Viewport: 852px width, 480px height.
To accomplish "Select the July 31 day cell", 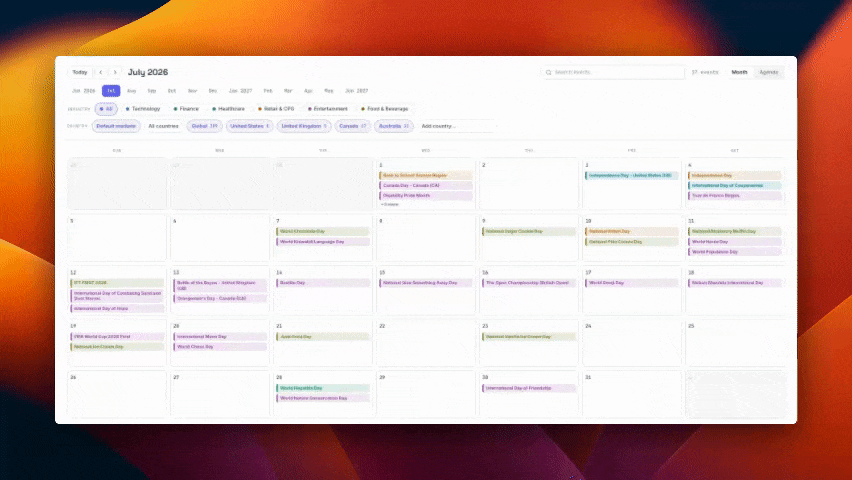I will (x=631, y=394).
